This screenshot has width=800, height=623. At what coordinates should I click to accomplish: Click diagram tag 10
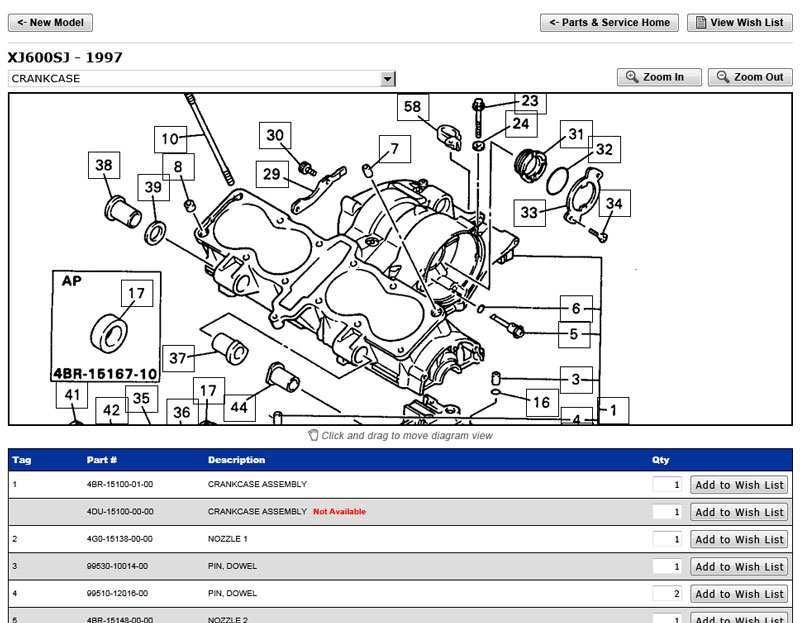[x=170, y=139]
